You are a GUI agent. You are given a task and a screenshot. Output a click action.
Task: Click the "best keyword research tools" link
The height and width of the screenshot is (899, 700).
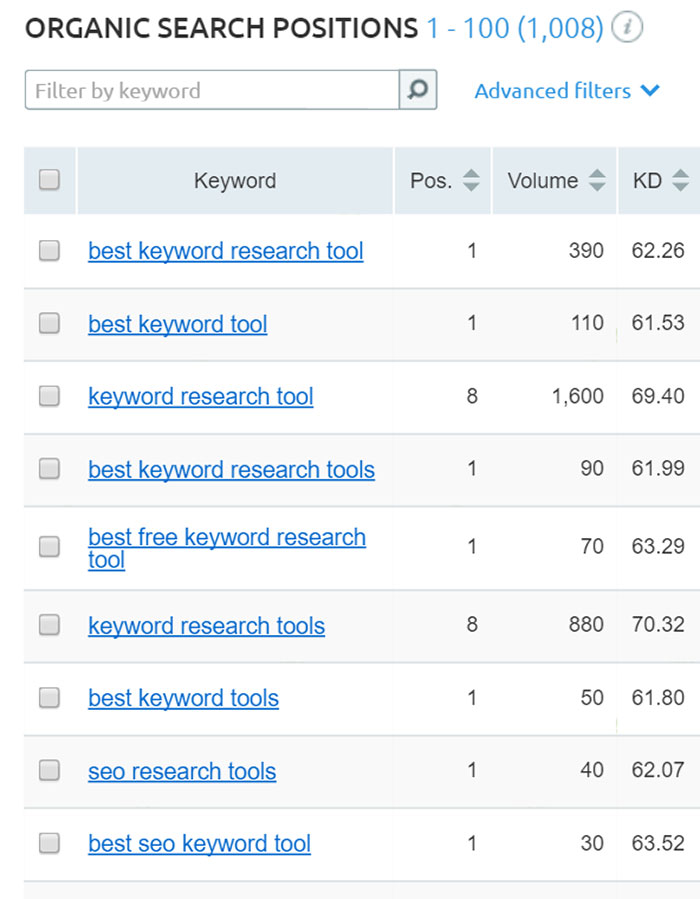coord(231,470)
